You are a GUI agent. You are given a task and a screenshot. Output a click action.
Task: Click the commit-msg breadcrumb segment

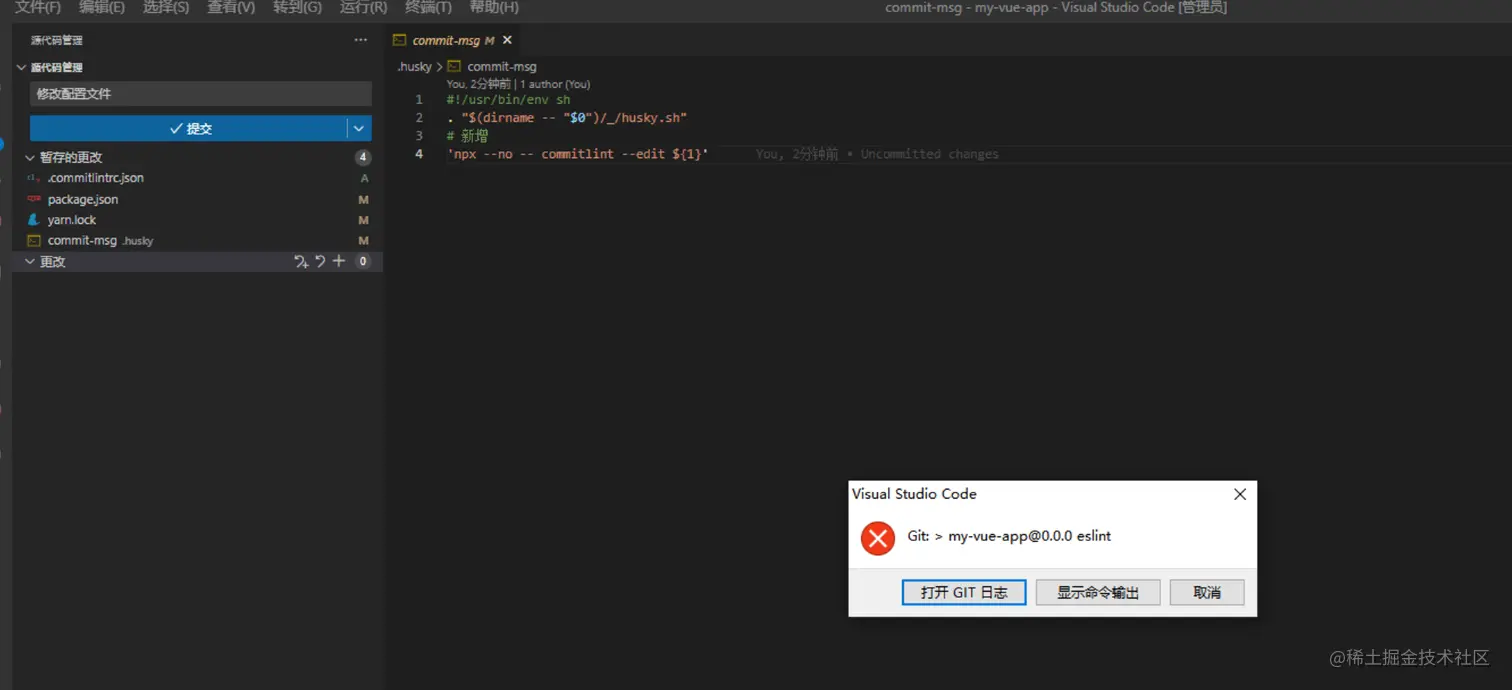coord(502,67)
